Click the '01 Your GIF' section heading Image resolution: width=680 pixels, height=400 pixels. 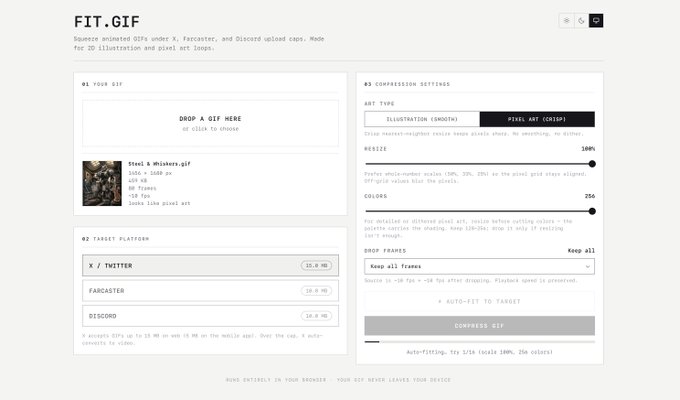tap(102, 84)
